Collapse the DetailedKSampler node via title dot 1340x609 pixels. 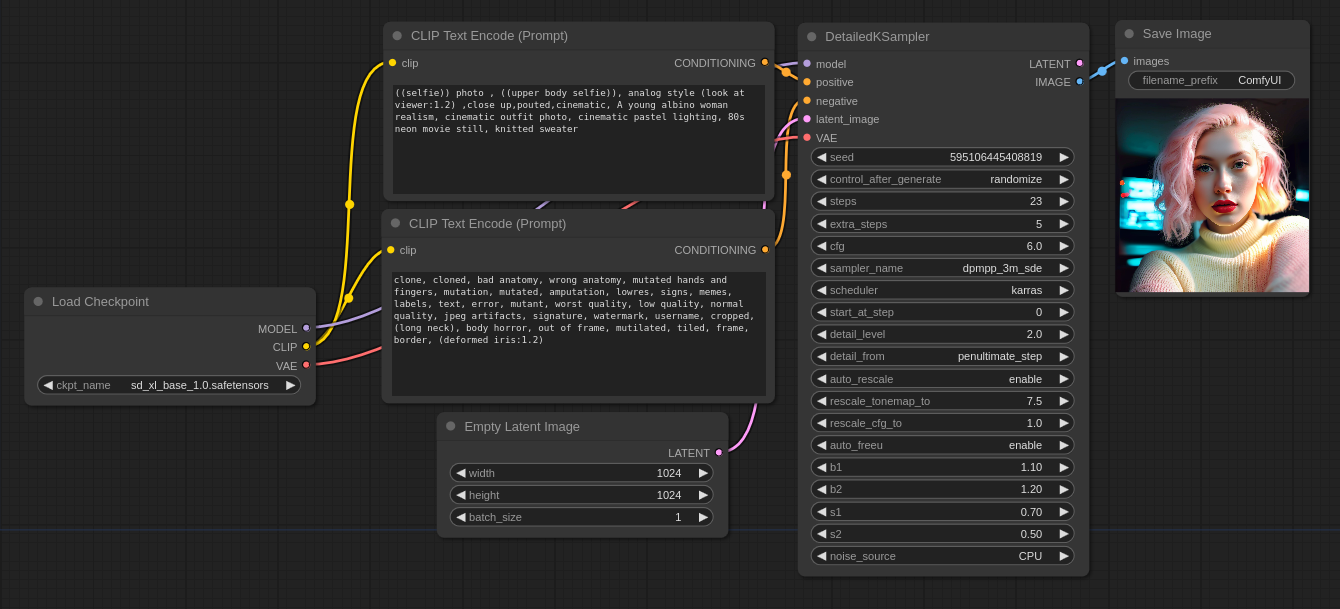[x=811, y=37]
